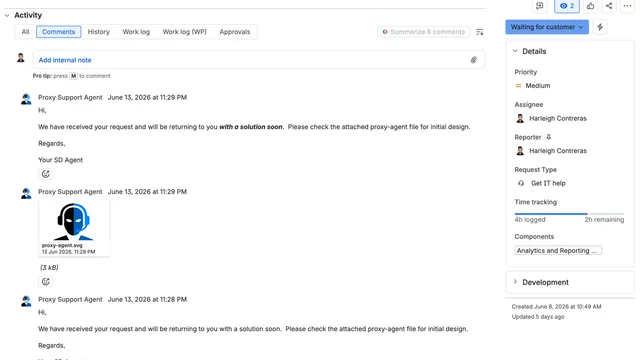Screen dimensions: 640x360
Task: Toggle the watchers eye button
Action: 567,6
